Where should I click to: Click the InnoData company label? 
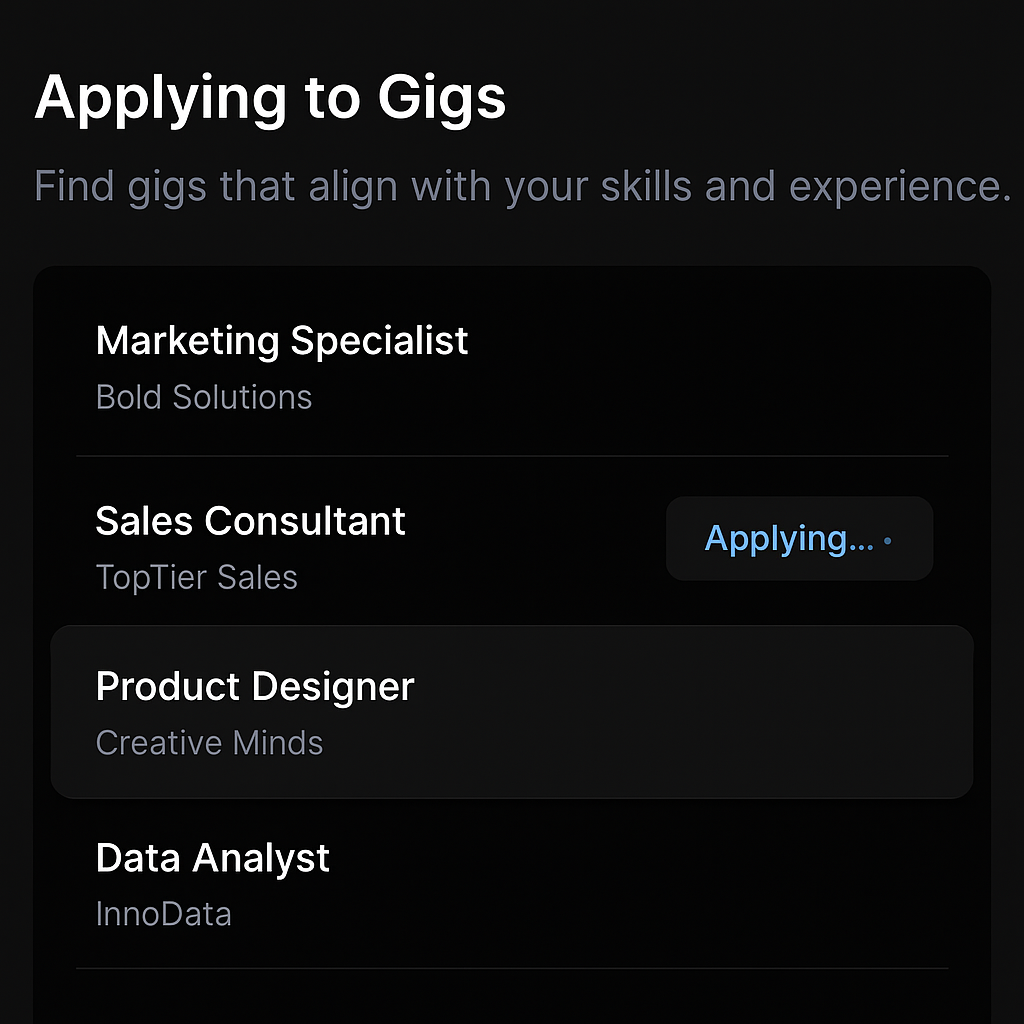pyautogui.click(x=163, y=914)
